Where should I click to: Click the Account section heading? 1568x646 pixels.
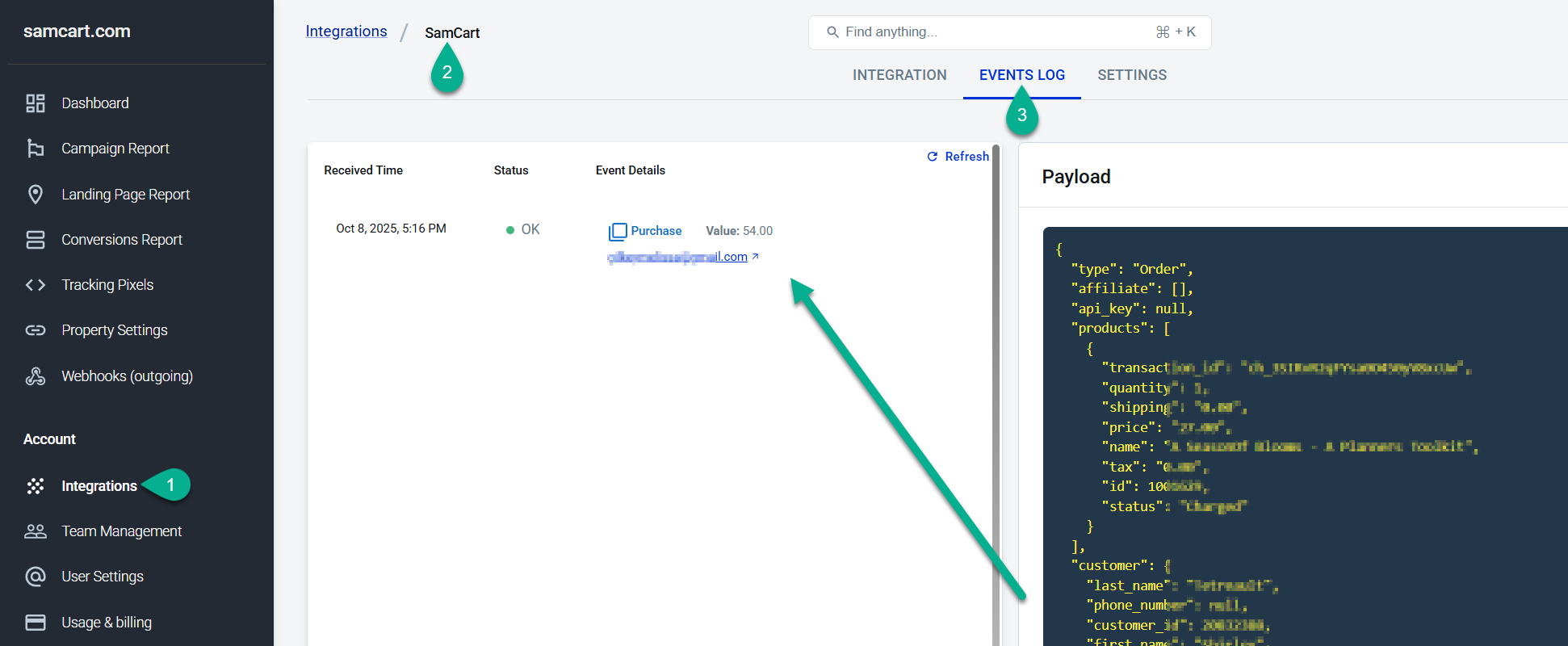point(49,439)
